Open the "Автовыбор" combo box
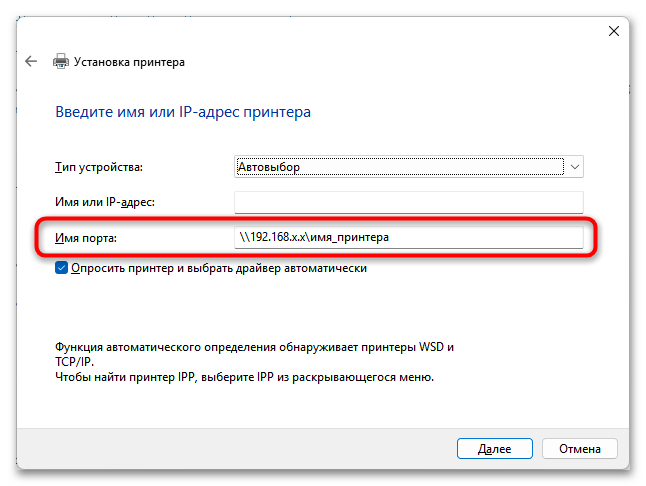 400,167
